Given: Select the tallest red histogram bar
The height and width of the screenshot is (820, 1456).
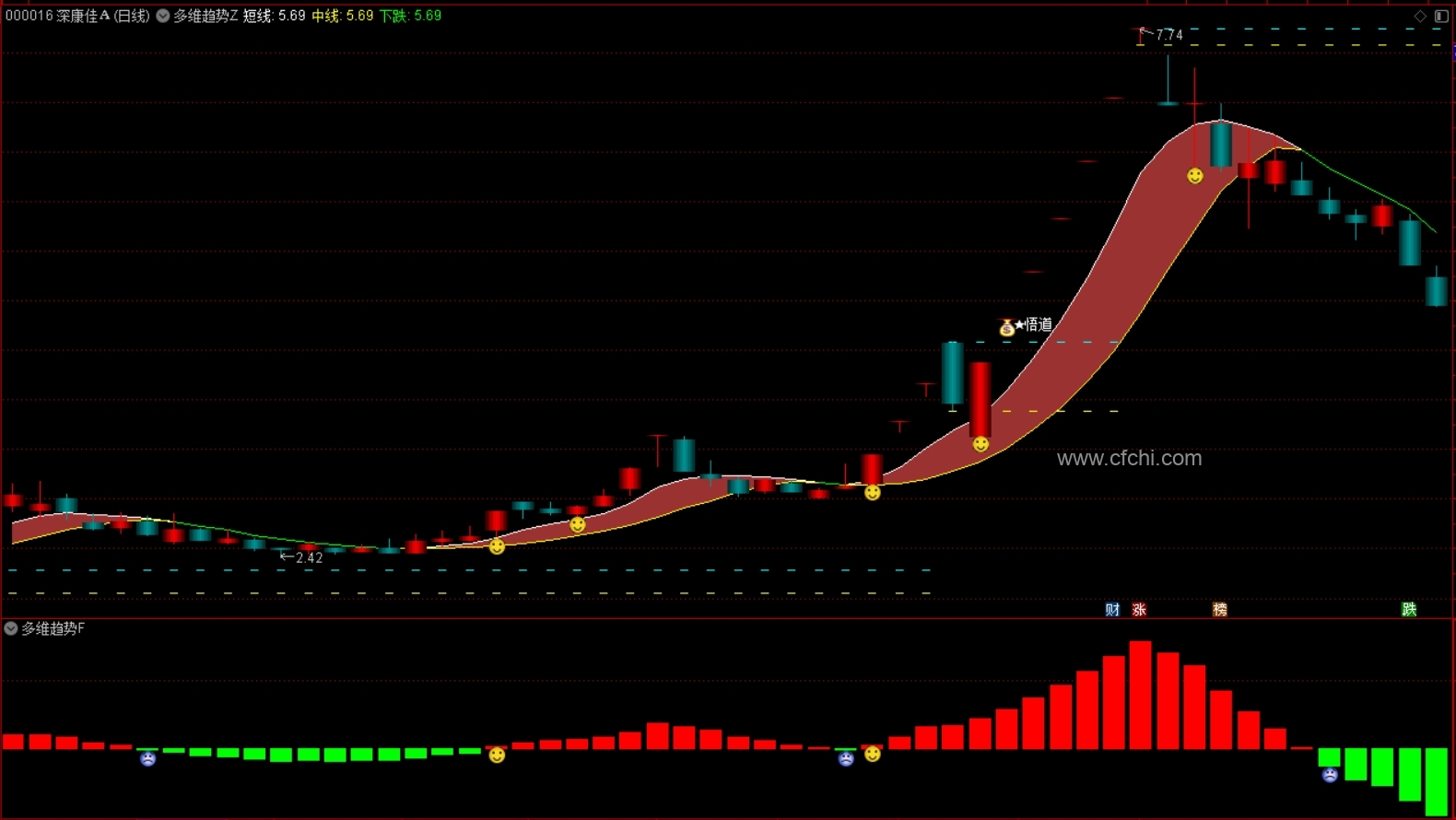Looking at the screenshot, I should (x=1141, y=695).
